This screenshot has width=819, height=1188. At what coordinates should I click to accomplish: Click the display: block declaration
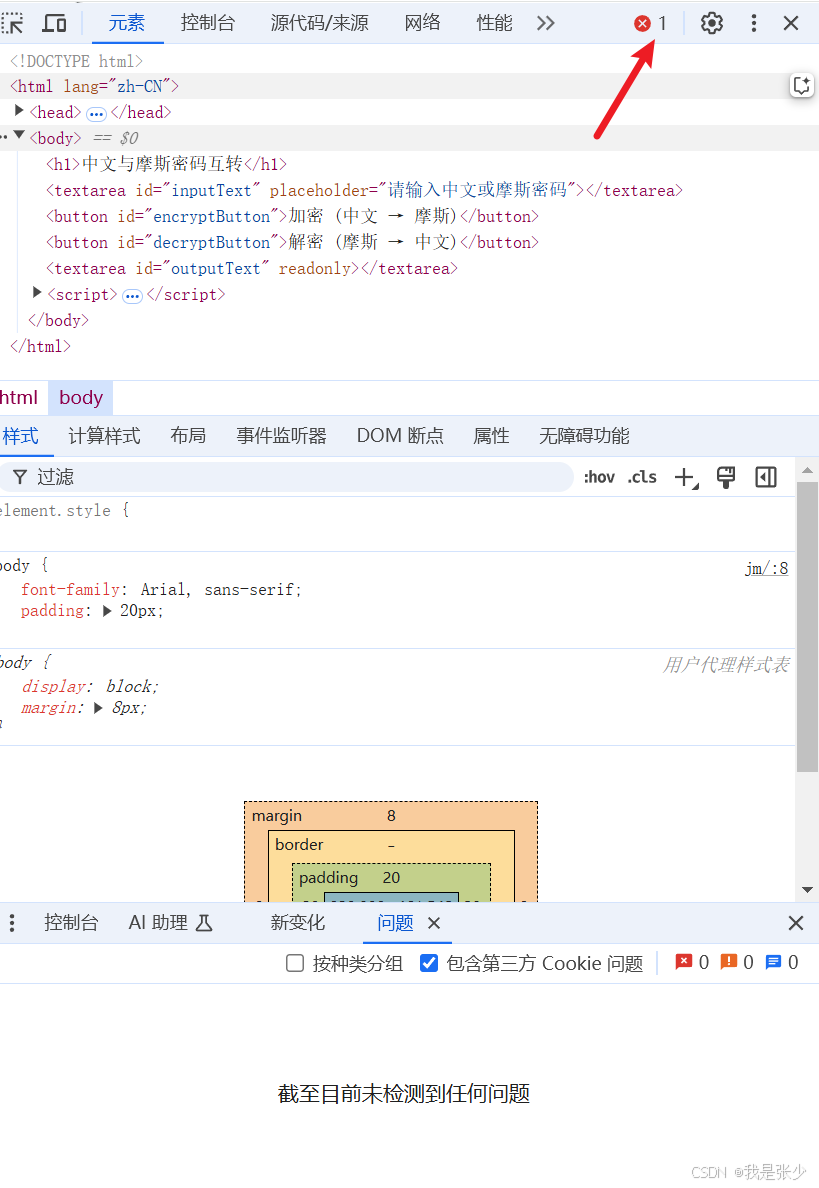89,686
